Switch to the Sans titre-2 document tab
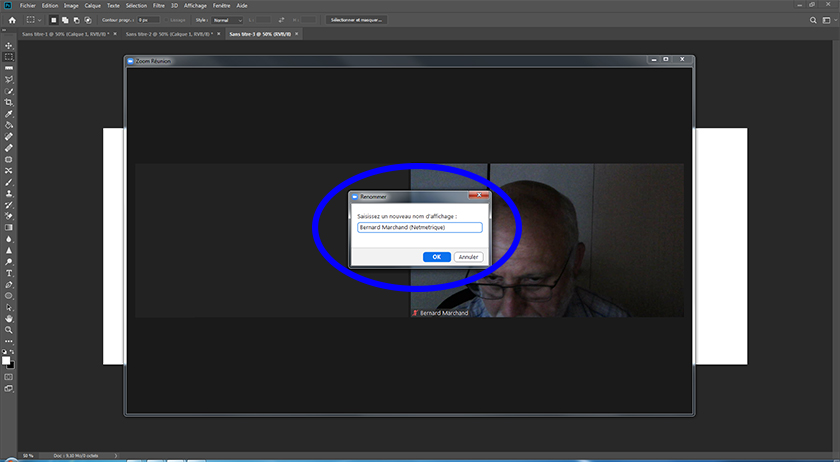 169,34
